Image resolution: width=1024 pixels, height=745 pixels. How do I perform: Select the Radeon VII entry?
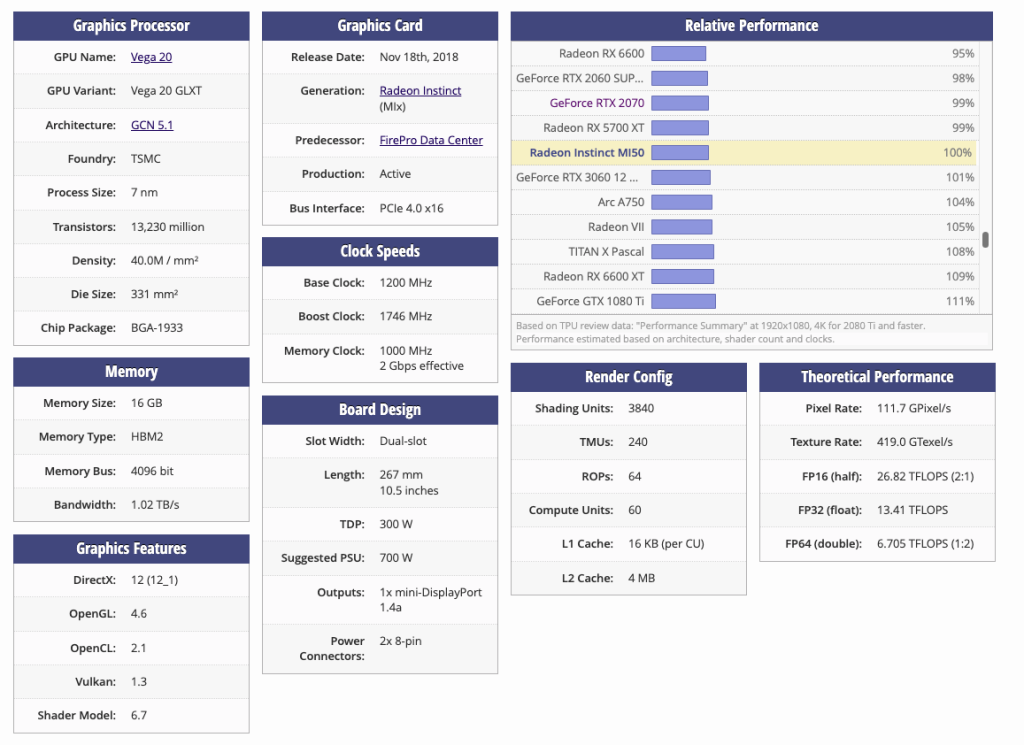(616, 227)
